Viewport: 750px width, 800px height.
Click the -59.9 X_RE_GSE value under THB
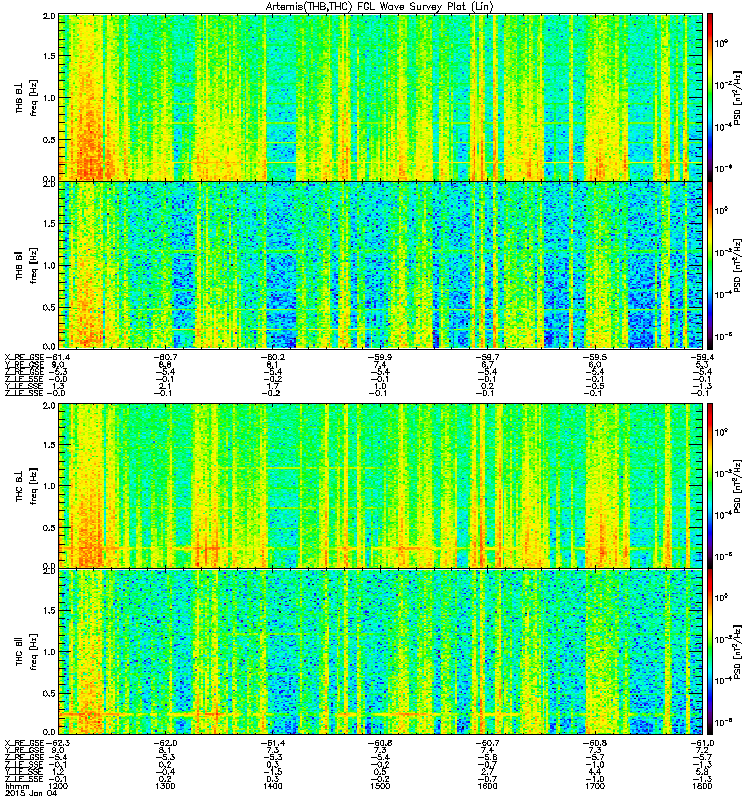pos(380,357)
